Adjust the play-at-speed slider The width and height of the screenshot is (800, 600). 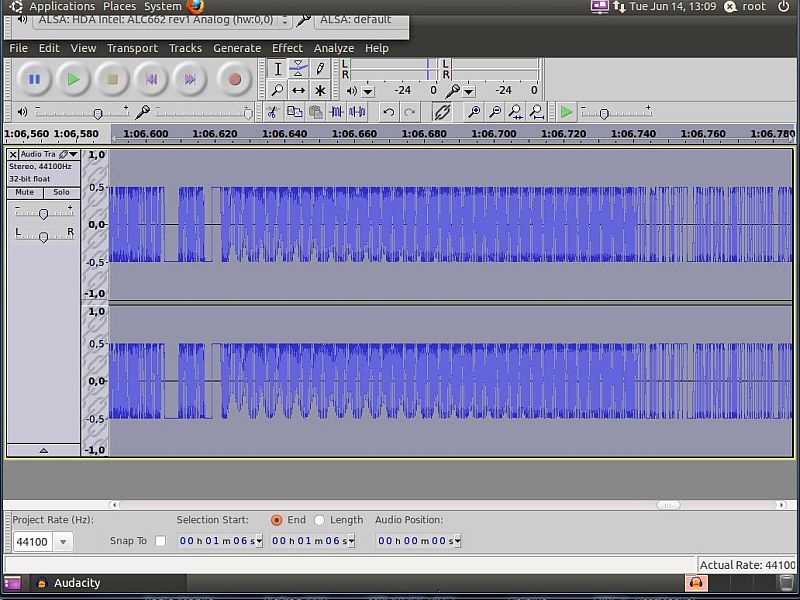click(x=604, y=113)
